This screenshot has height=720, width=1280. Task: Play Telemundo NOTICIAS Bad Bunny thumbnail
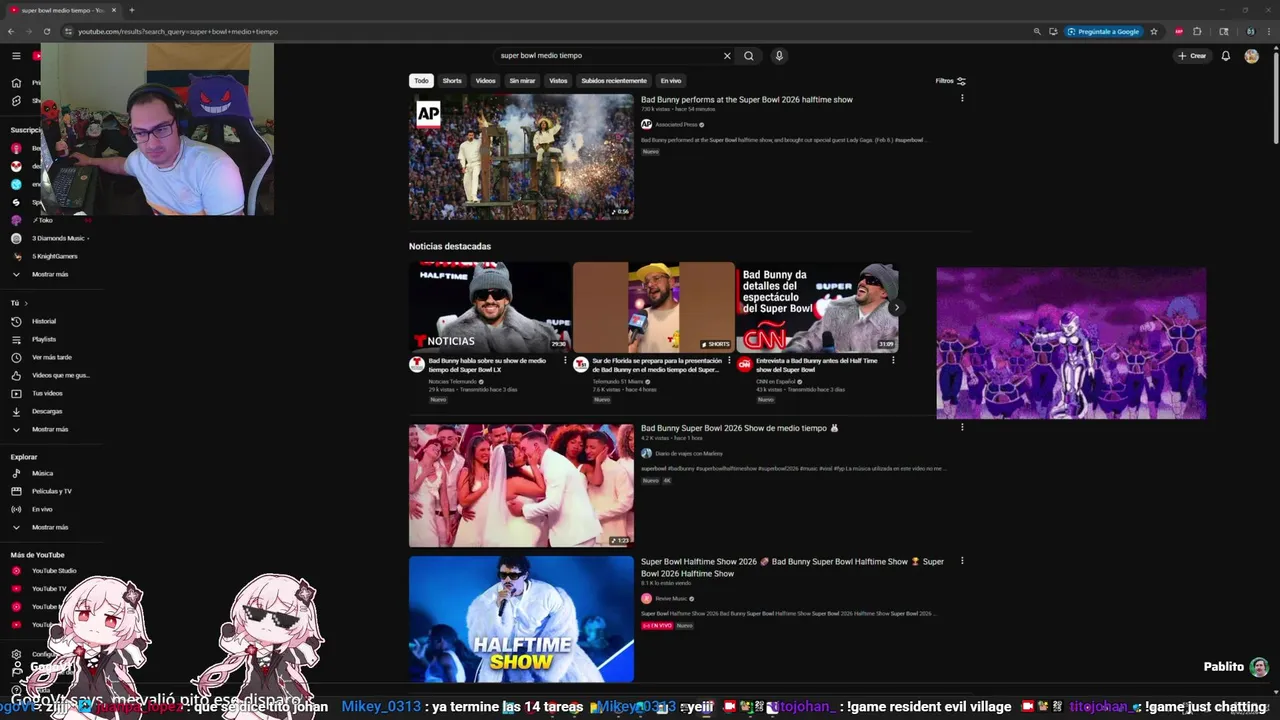[x=489, y=307]
